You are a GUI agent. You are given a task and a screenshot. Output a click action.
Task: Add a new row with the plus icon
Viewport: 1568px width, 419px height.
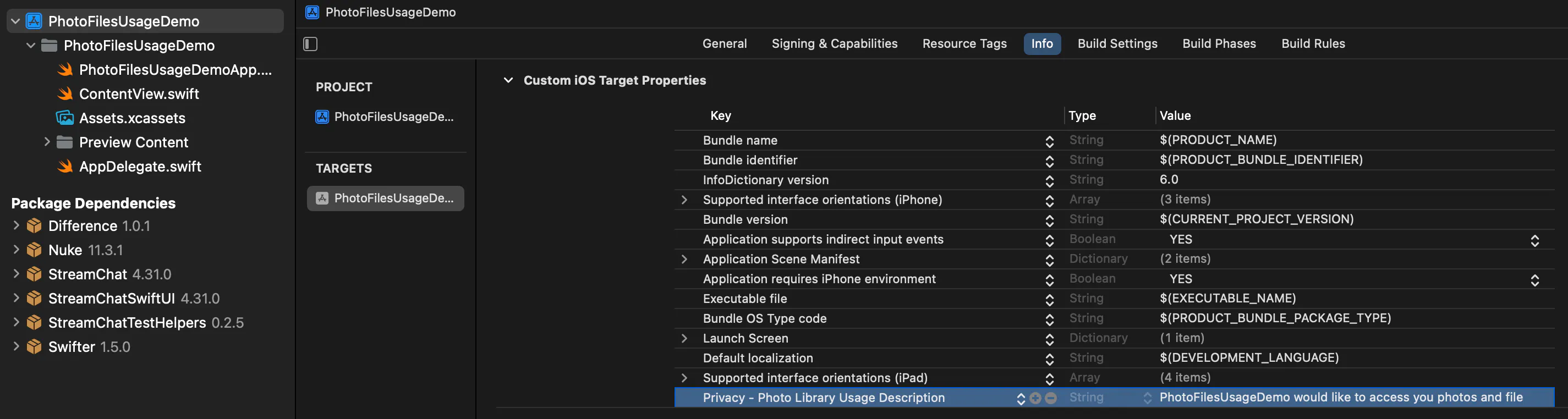[1035, 398]
